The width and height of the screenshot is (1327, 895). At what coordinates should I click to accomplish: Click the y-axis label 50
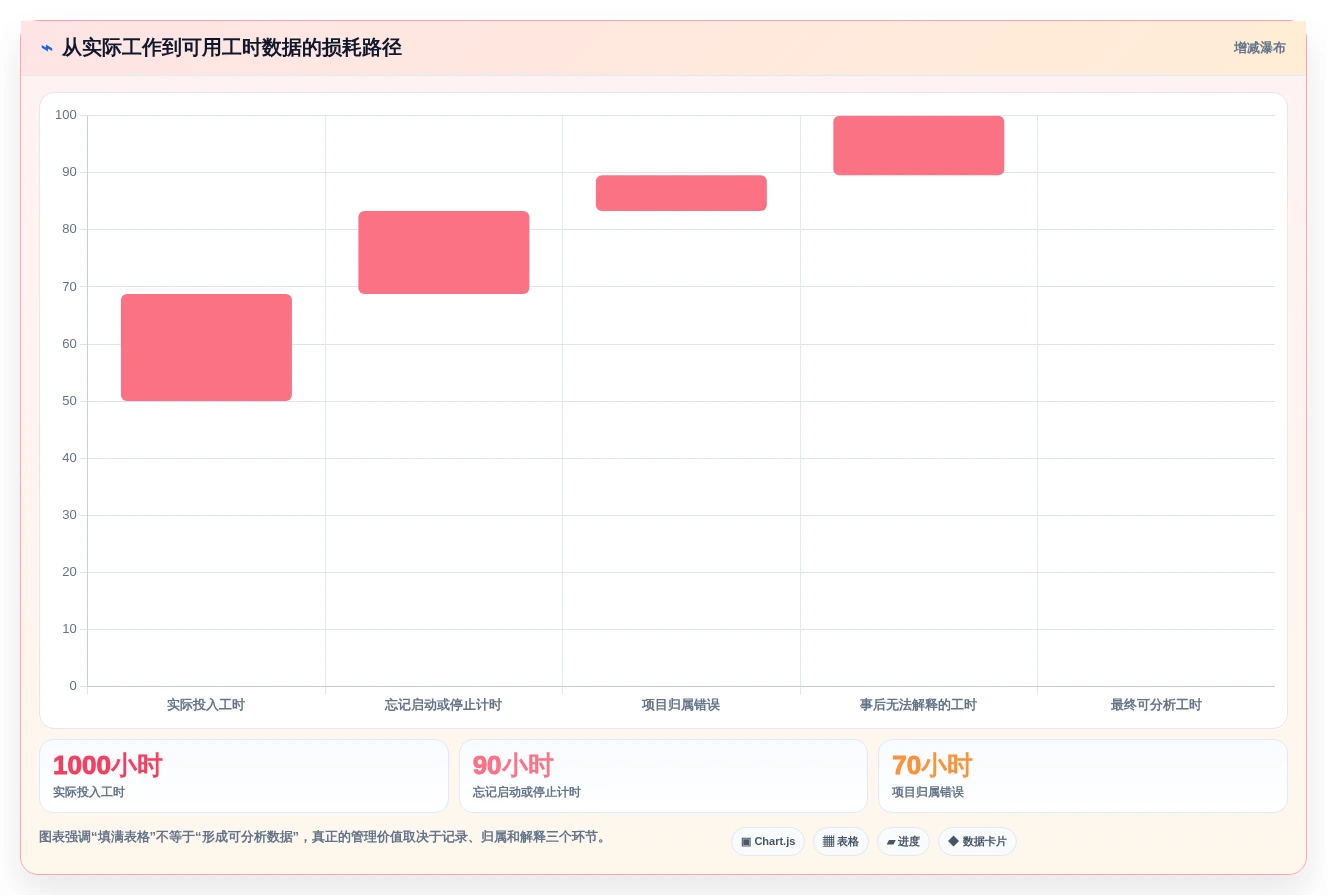point(69,401)
